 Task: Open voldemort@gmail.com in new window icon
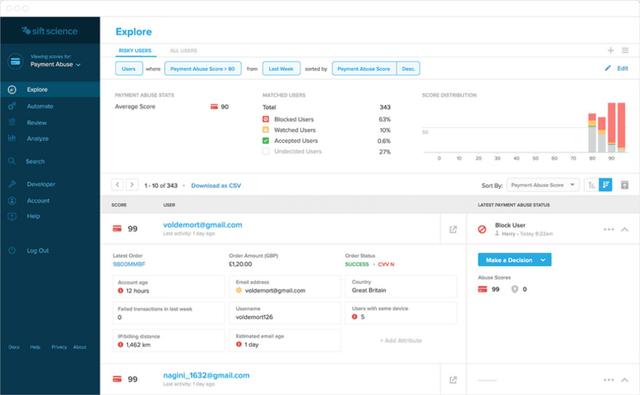click(453, 229)
